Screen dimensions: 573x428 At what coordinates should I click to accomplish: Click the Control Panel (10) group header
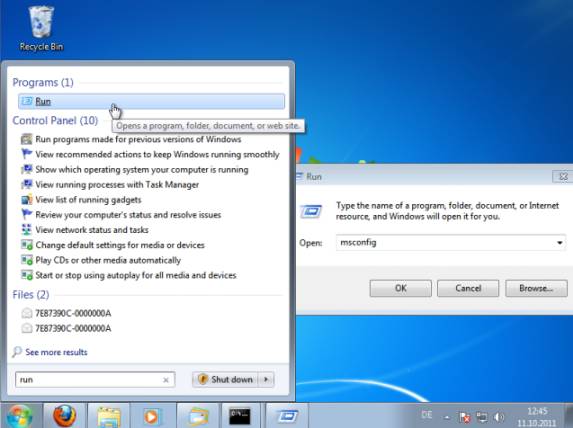[55, 120]
